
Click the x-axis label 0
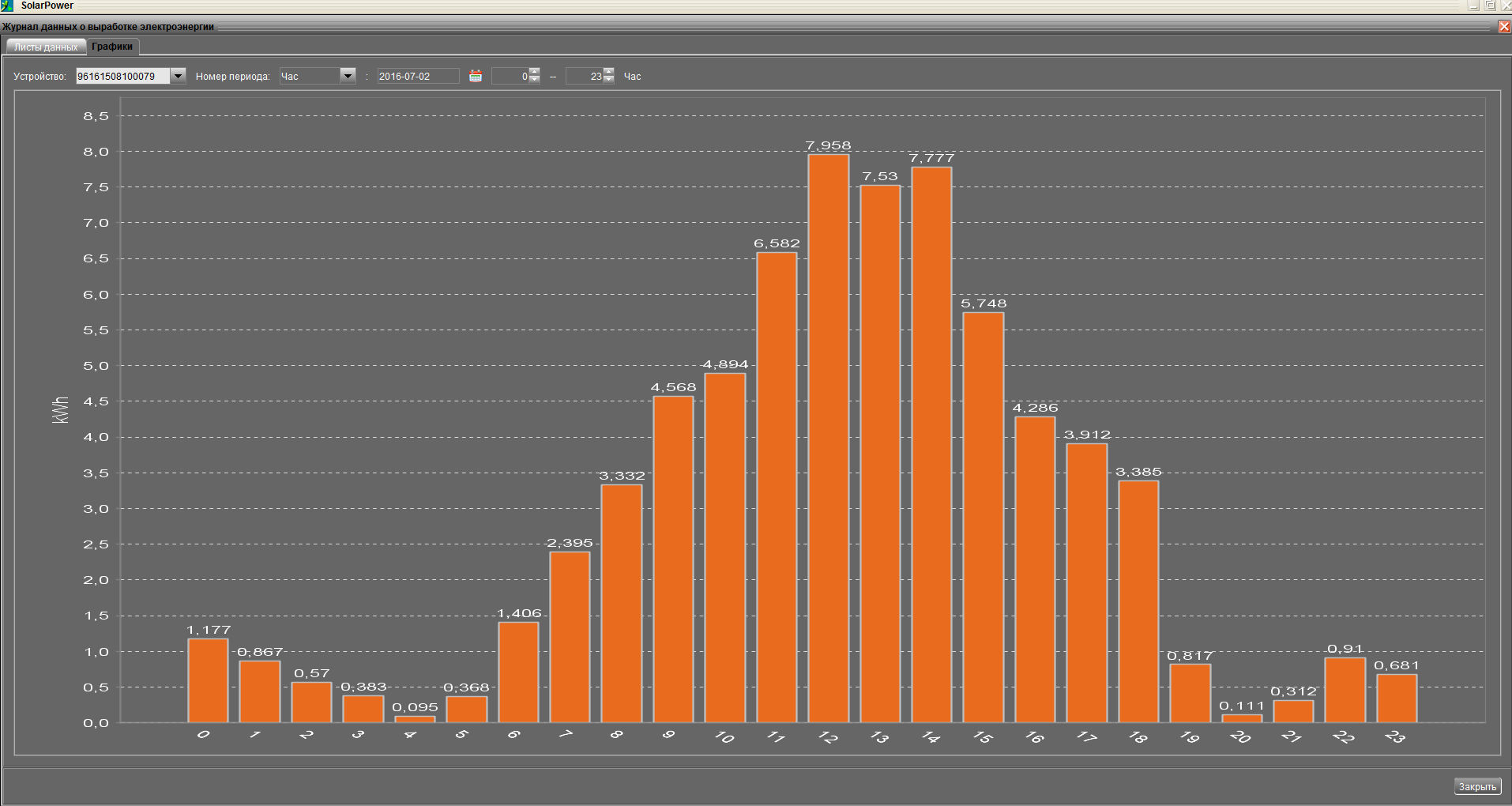203,735
